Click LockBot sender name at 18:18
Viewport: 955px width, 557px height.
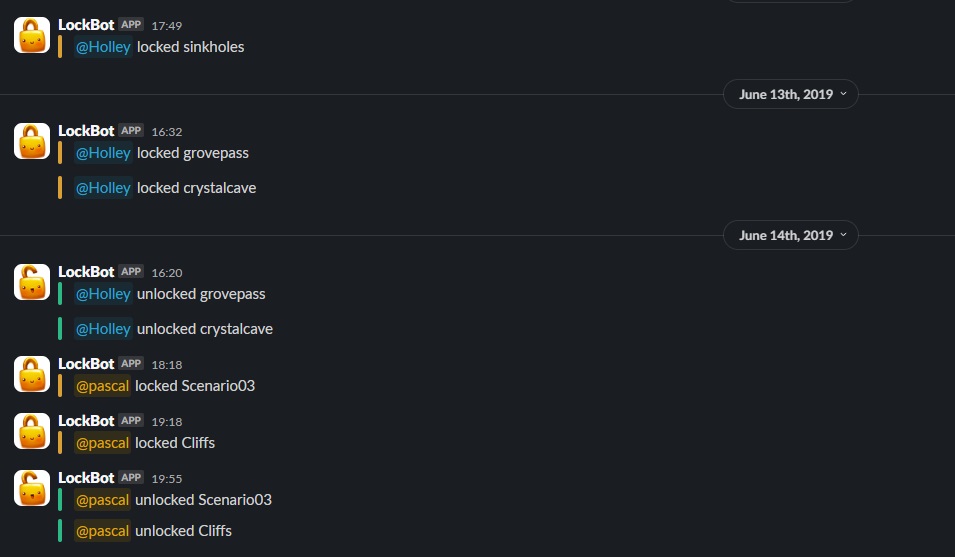point(86,364)
